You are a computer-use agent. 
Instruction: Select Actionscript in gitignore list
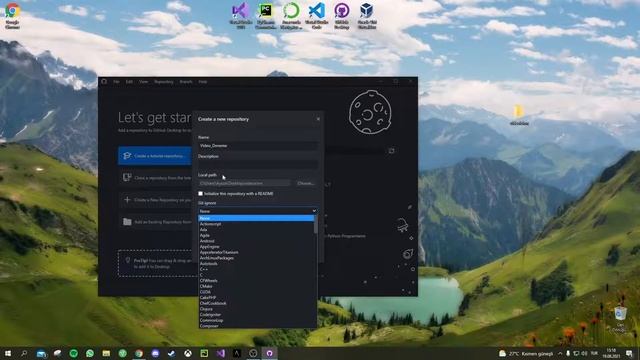(x=256, y=224)
